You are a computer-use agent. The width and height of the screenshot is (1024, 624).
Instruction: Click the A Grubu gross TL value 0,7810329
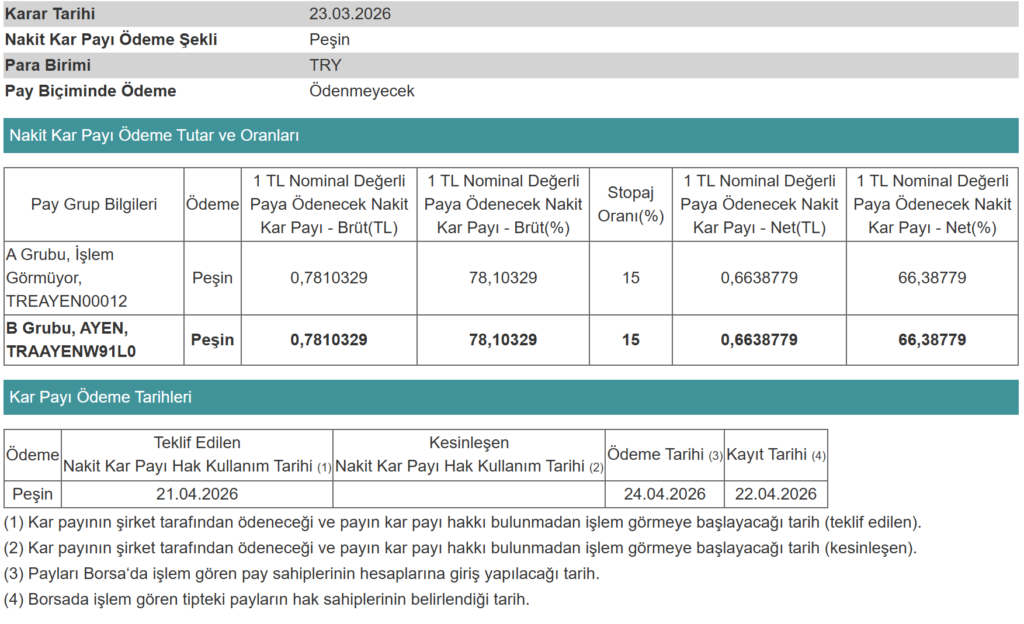pos(329,277)
